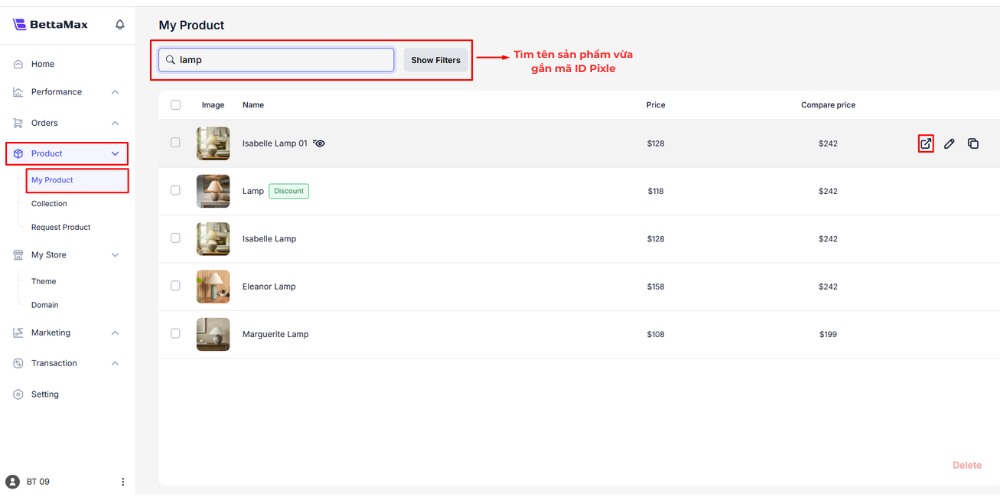Expand the Performance section chevron
The width and height of the screenshot is (1000, 500).
pos(115,92)
